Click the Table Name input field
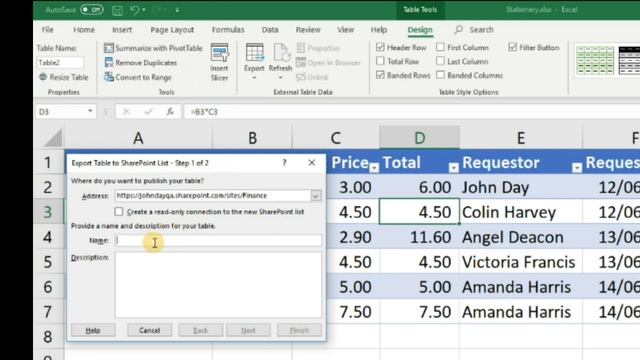 (60, 62)
